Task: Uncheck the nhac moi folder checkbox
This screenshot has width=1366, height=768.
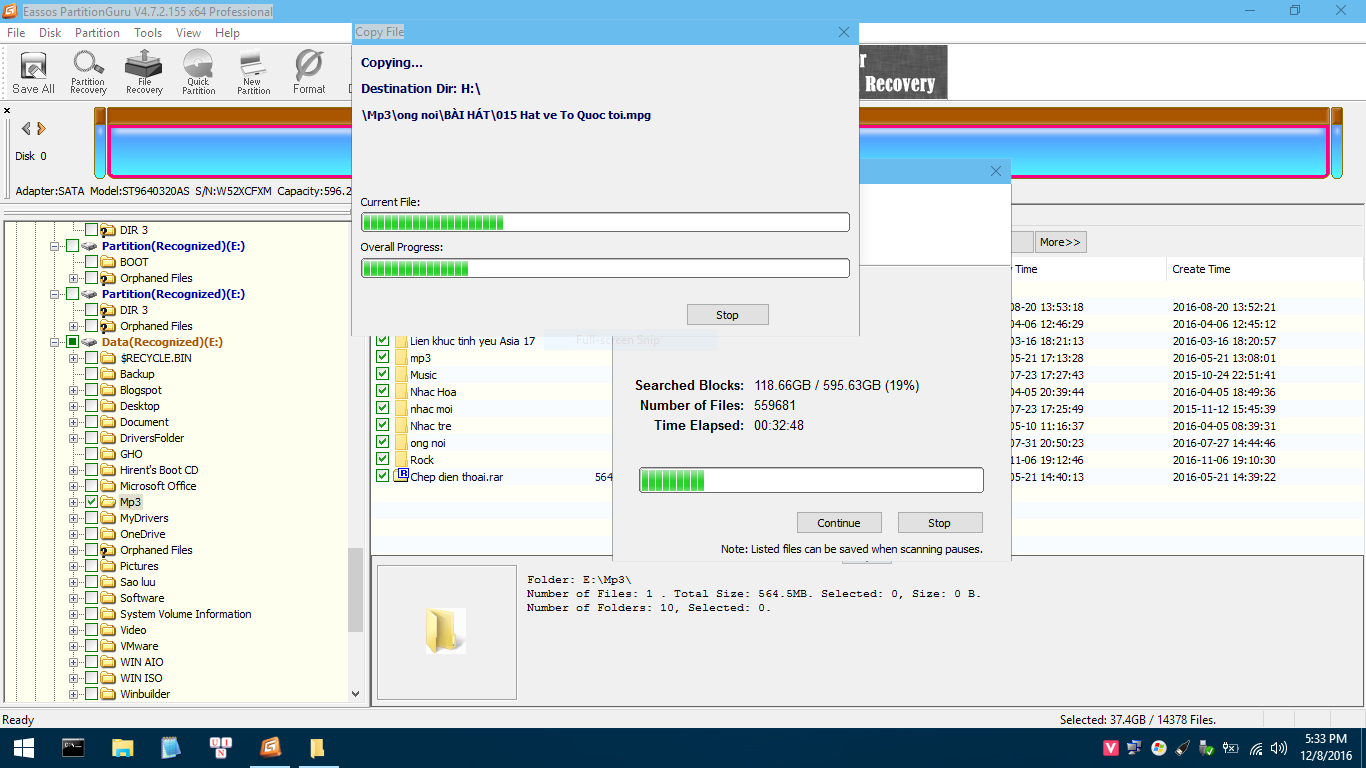Action: (x=382, y=408)
